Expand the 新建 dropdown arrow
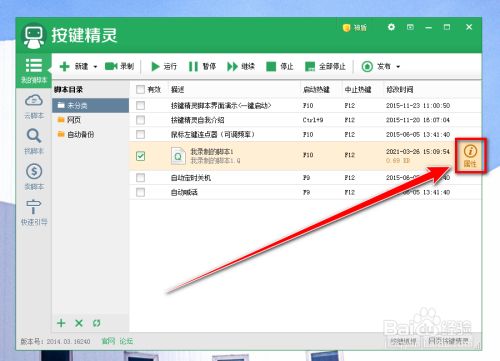The height and width of the screenshot is (361, 500). pyautogui.click(x=95, y=67)
